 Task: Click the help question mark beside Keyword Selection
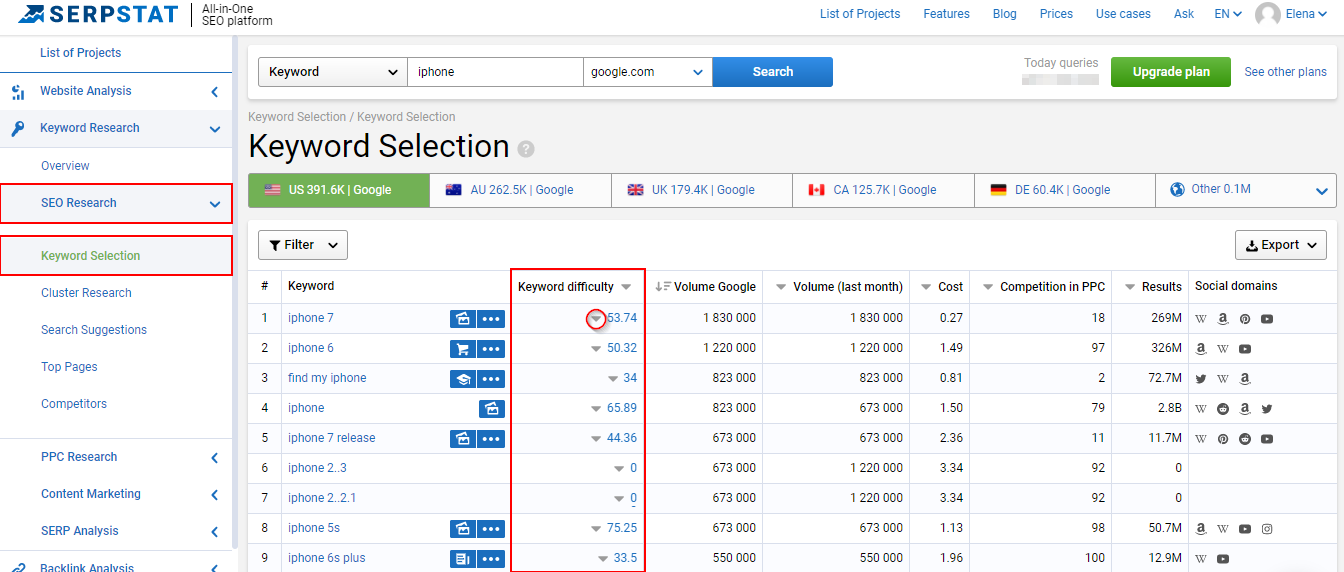coord(526,149)
